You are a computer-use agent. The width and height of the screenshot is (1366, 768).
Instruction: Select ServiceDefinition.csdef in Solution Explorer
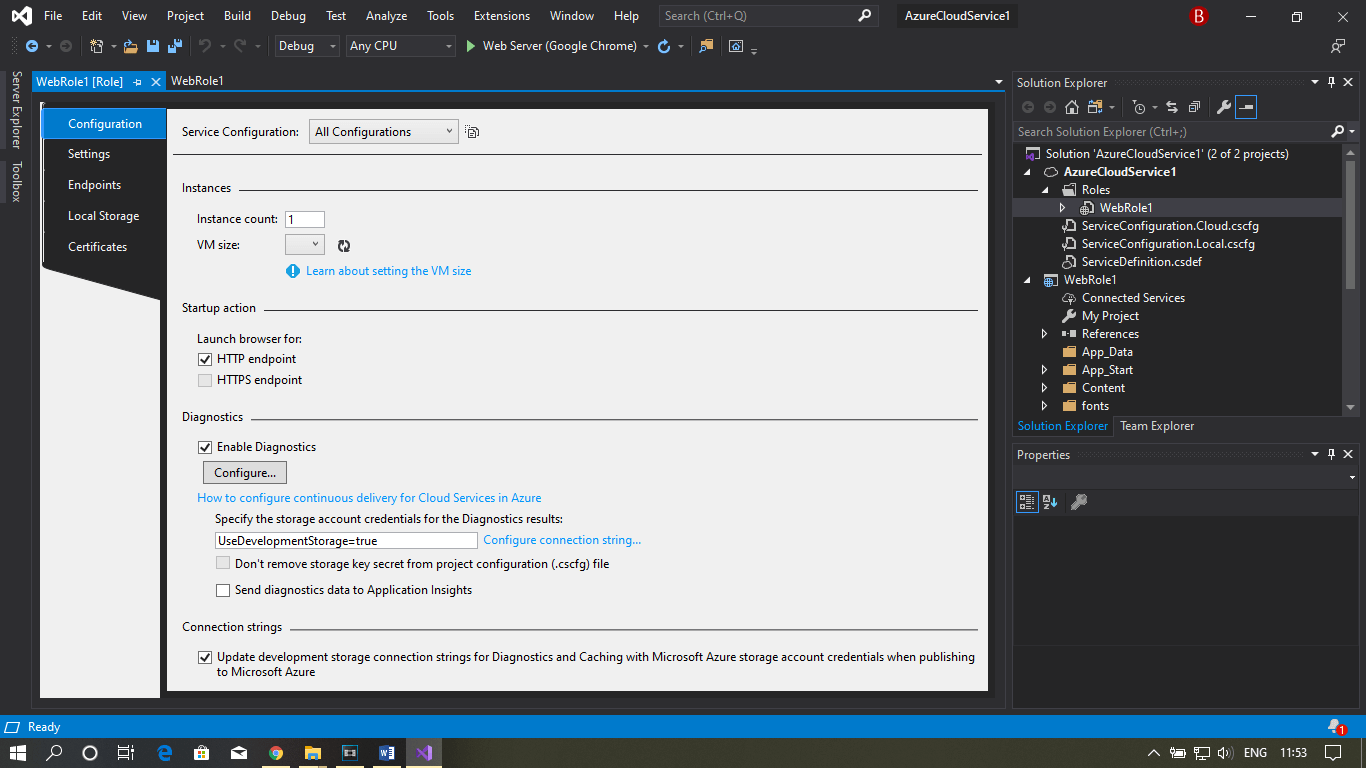point(1141,262)
